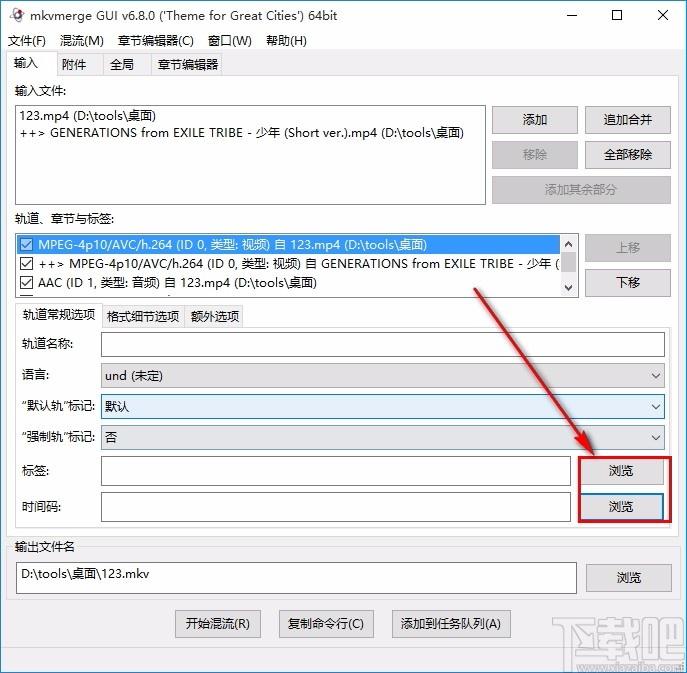Click the 轨道名称 input field
The image size is (687, 673).
pos(382,344)
